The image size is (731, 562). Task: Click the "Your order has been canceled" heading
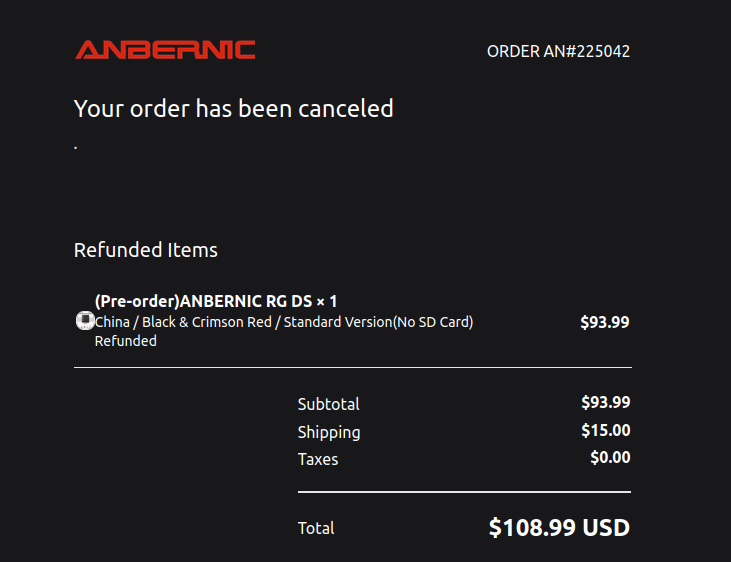click(x=234, y=108)
